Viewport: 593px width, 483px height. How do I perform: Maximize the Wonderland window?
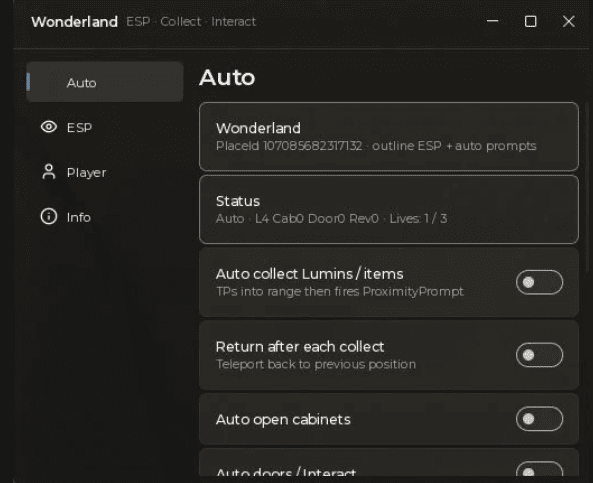pyautogui.click(x=531, y=22)
